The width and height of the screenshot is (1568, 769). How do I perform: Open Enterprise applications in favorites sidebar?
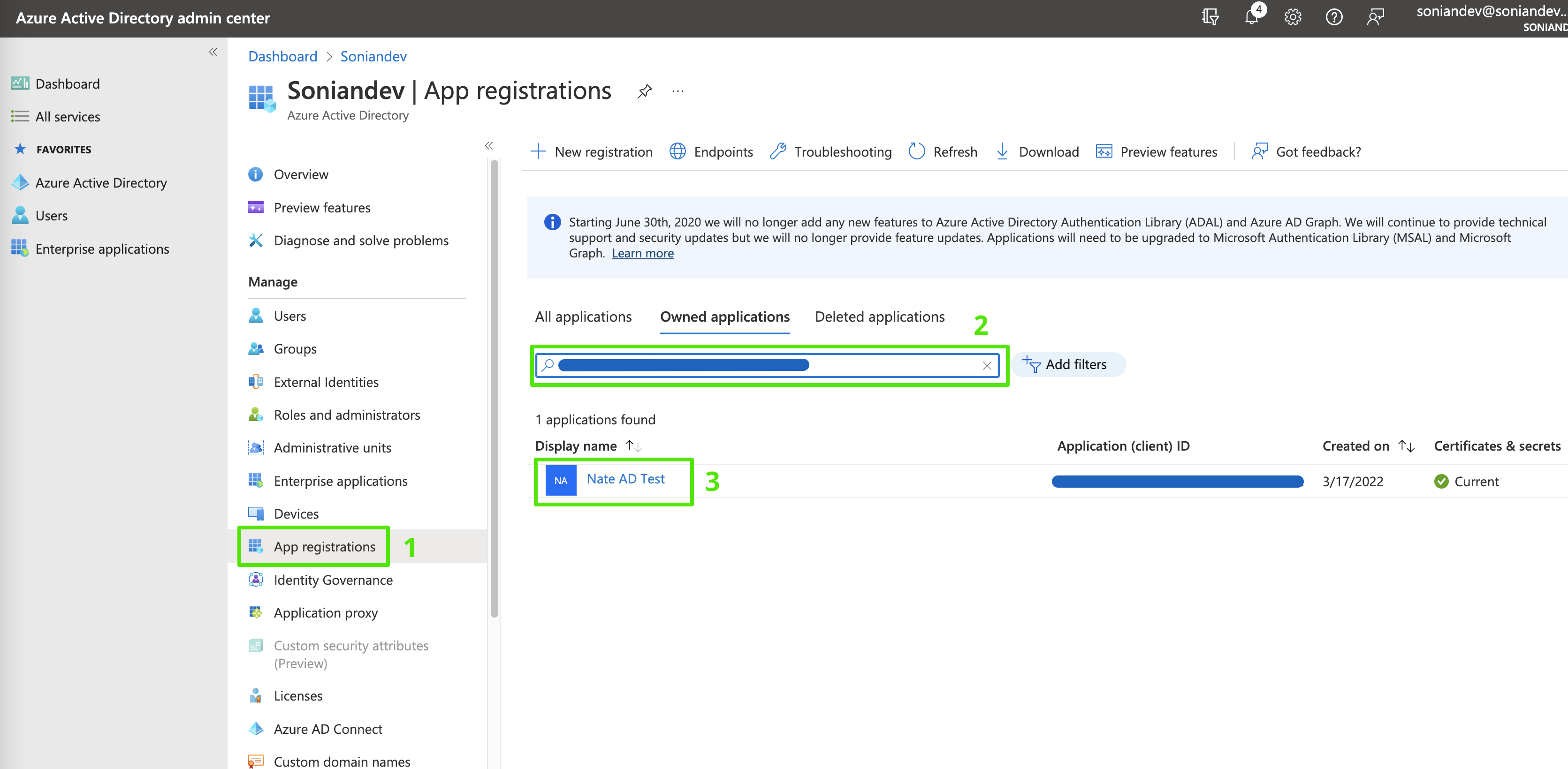pyautogui.click(x=90, y=248)
